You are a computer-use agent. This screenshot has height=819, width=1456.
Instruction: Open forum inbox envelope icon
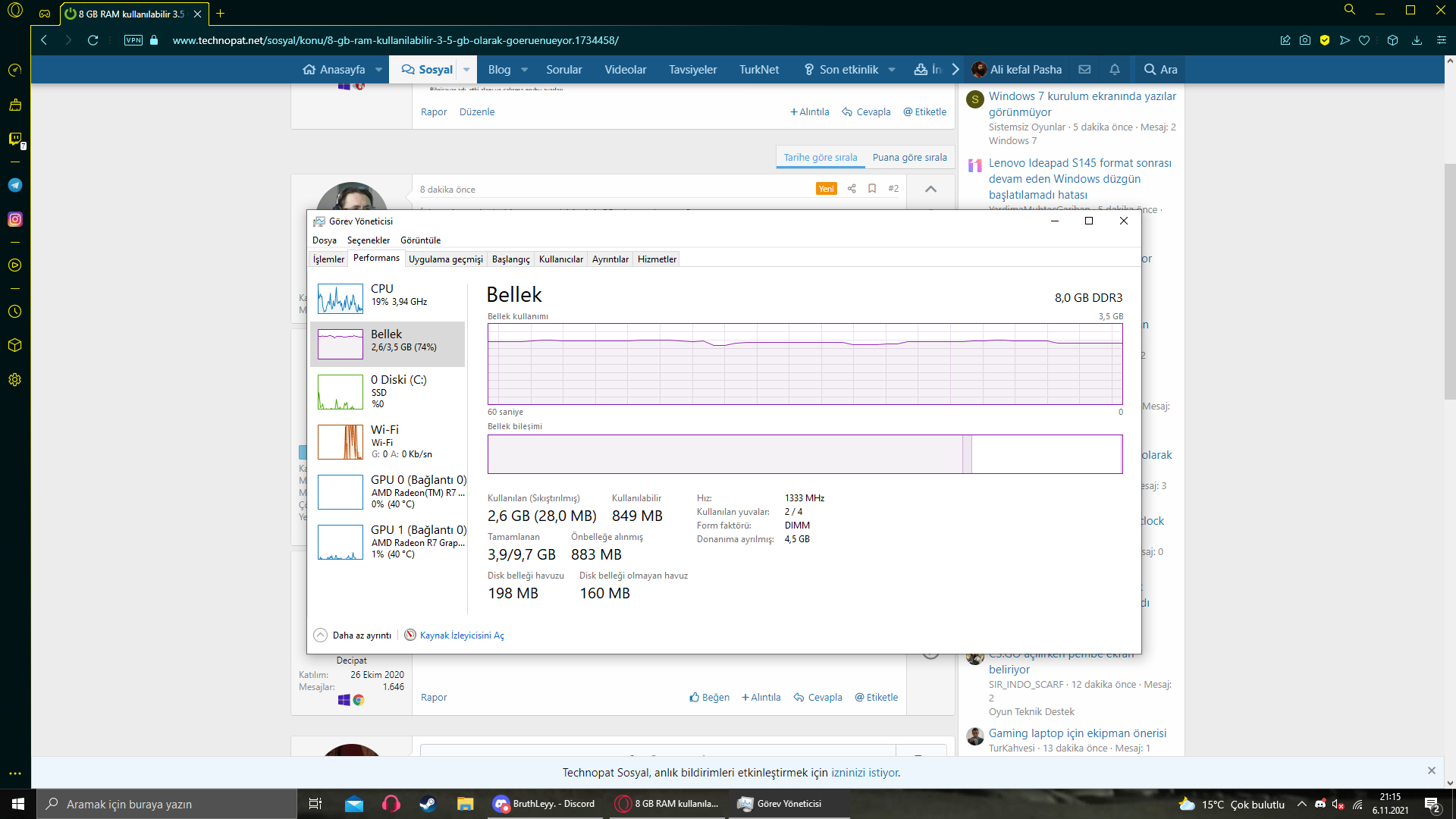1084,69
